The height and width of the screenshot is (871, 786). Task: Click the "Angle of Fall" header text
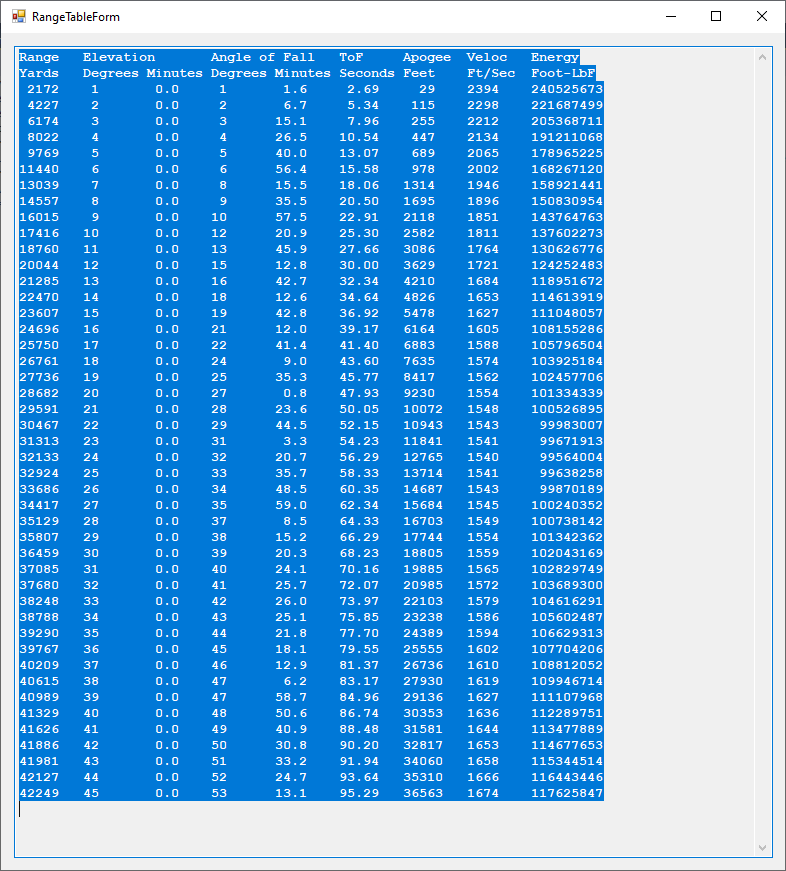[x=262, y=58]
